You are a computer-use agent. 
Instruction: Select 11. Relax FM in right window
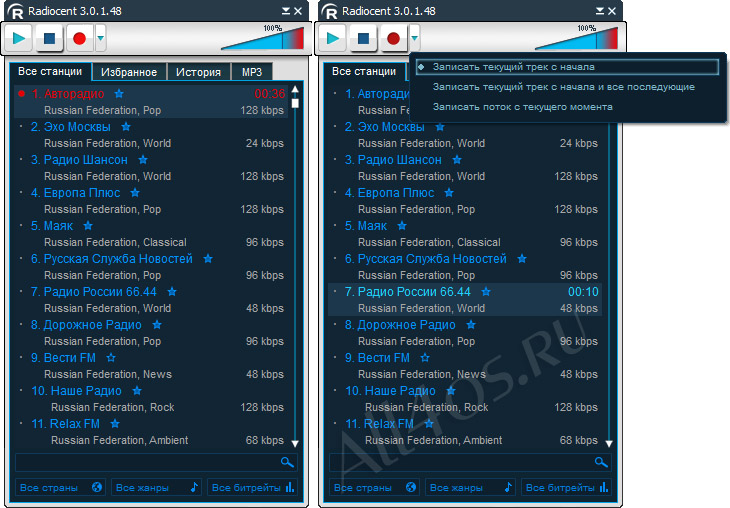pos(466,432)
